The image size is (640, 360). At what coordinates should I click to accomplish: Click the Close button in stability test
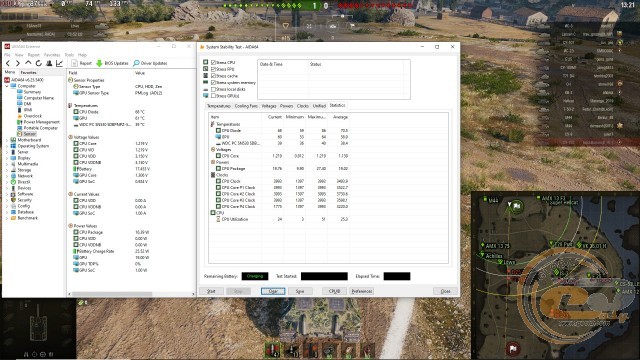(445, 291)
